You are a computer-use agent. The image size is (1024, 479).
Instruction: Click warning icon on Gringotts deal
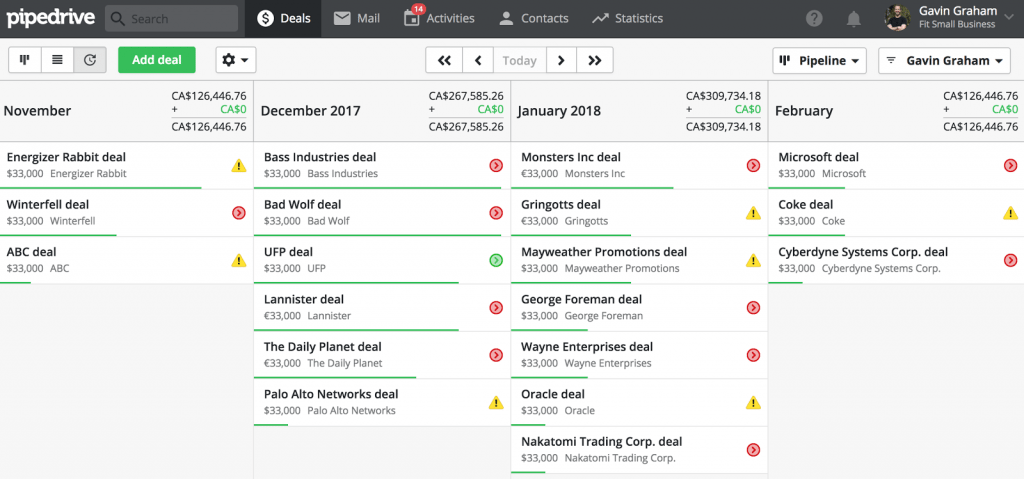(x=753, y=212)
